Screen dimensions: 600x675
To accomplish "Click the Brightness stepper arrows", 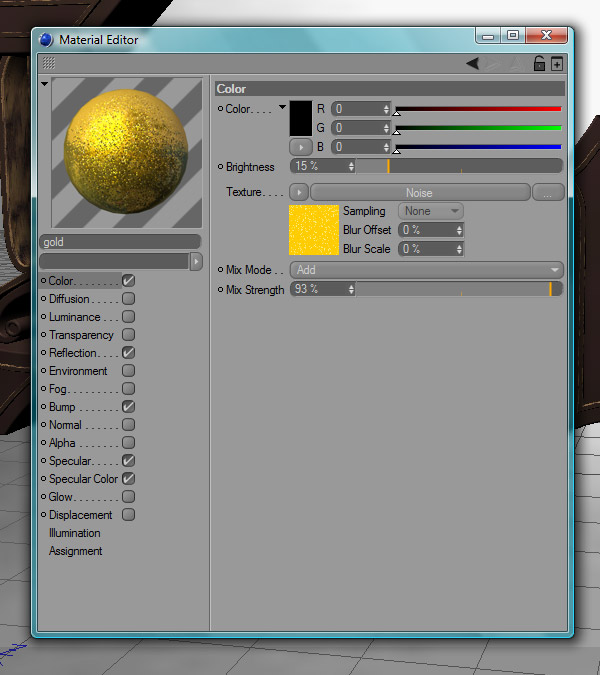I will click(x=351, y=166).
